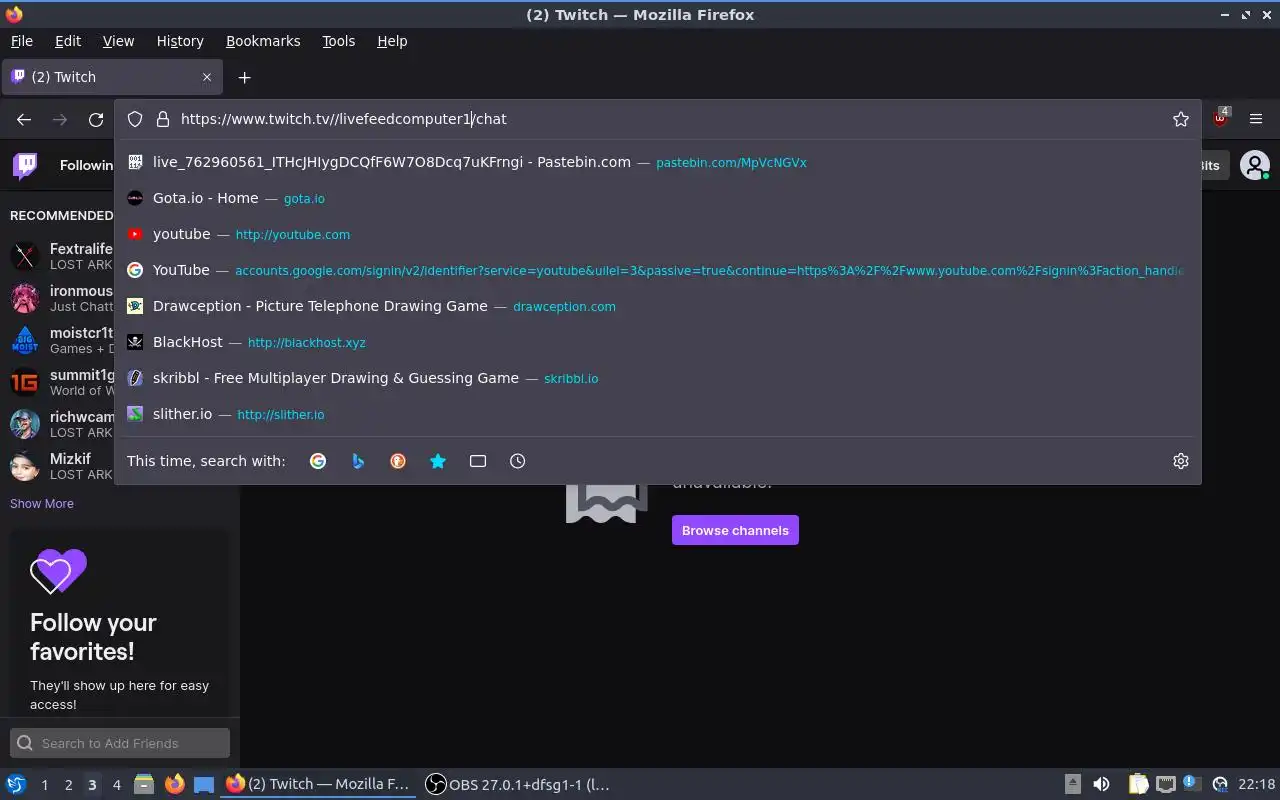Search this time with Bing
The width and height of the screenshot is (1280, 800).
(x=358, y=461)
